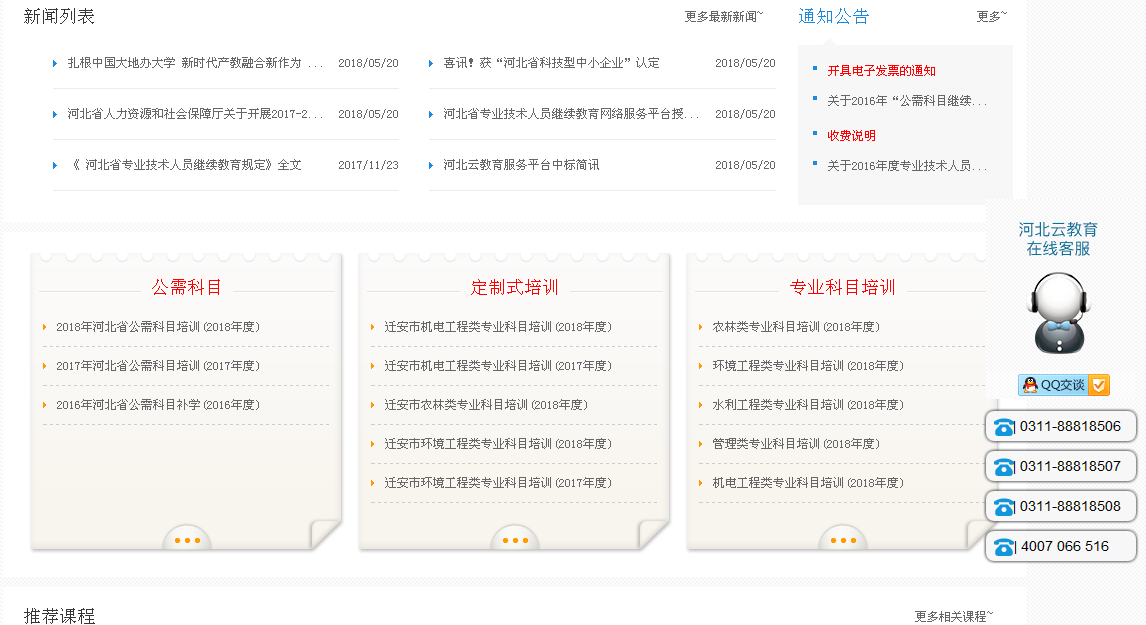This screenshot has width=1146, height=625.
Task: Open 《河北省专业技术人员继续教育规定》全文 news
Action: coord(186,165)
